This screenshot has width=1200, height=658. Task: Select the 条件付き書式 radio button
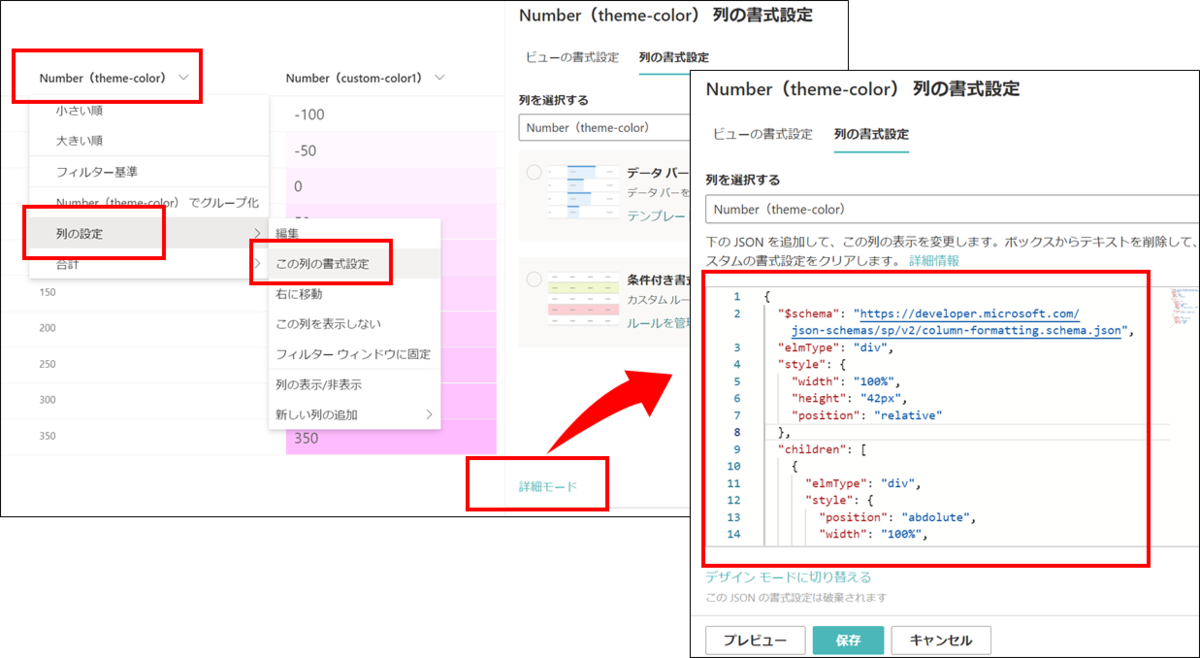[x=533, y=279]
